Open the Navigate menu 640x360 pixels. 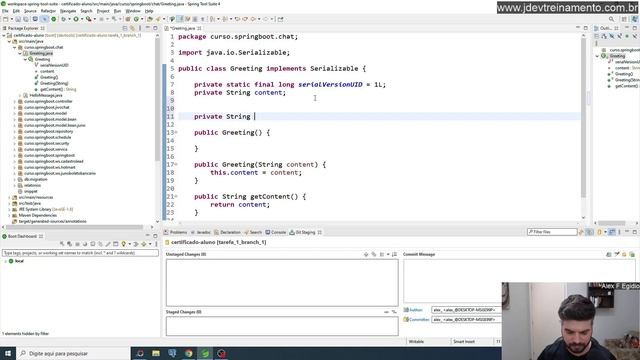point(68,11)
